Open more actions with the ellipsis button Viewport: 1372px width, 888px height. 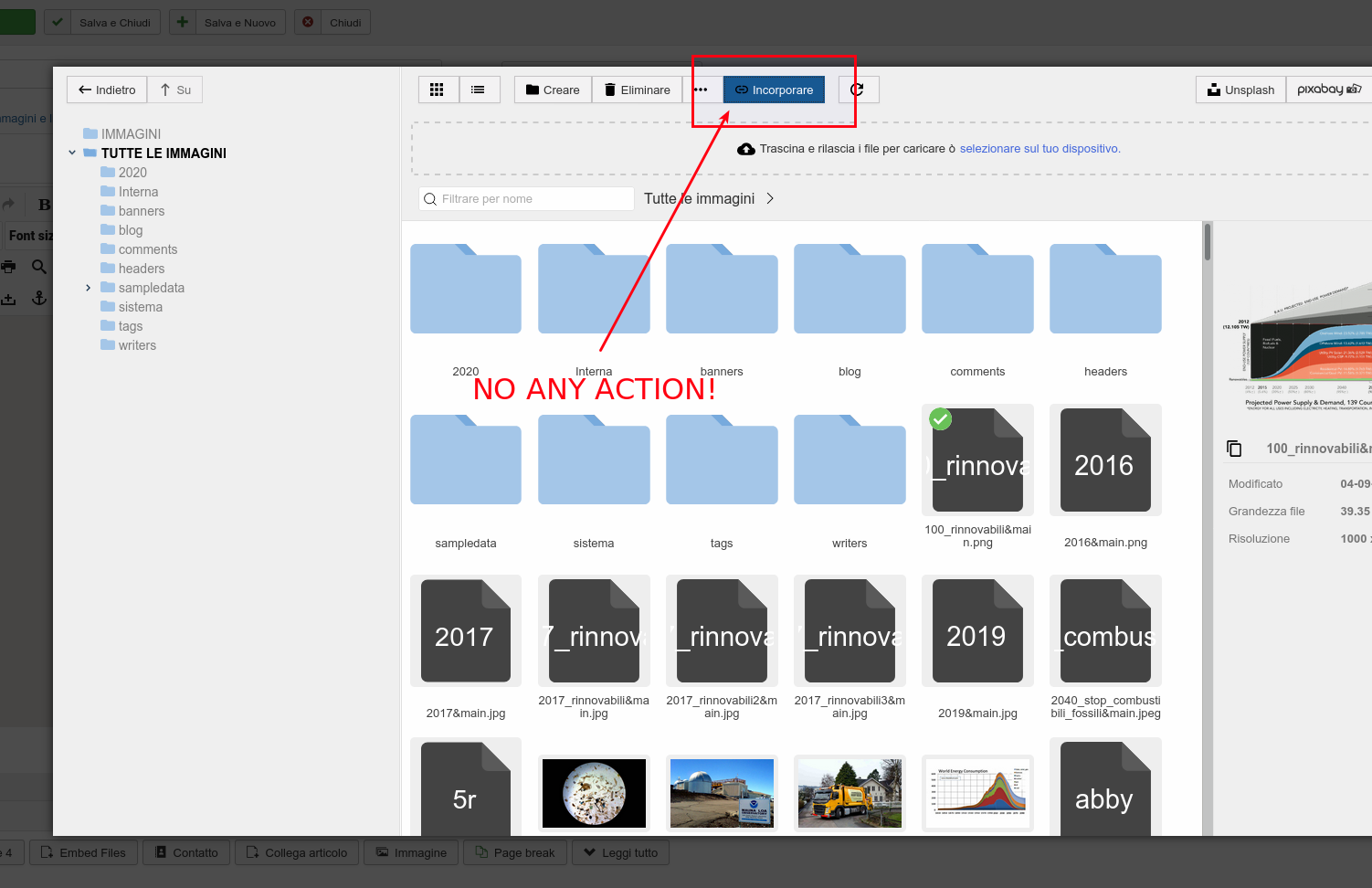(x=702, y=90)
